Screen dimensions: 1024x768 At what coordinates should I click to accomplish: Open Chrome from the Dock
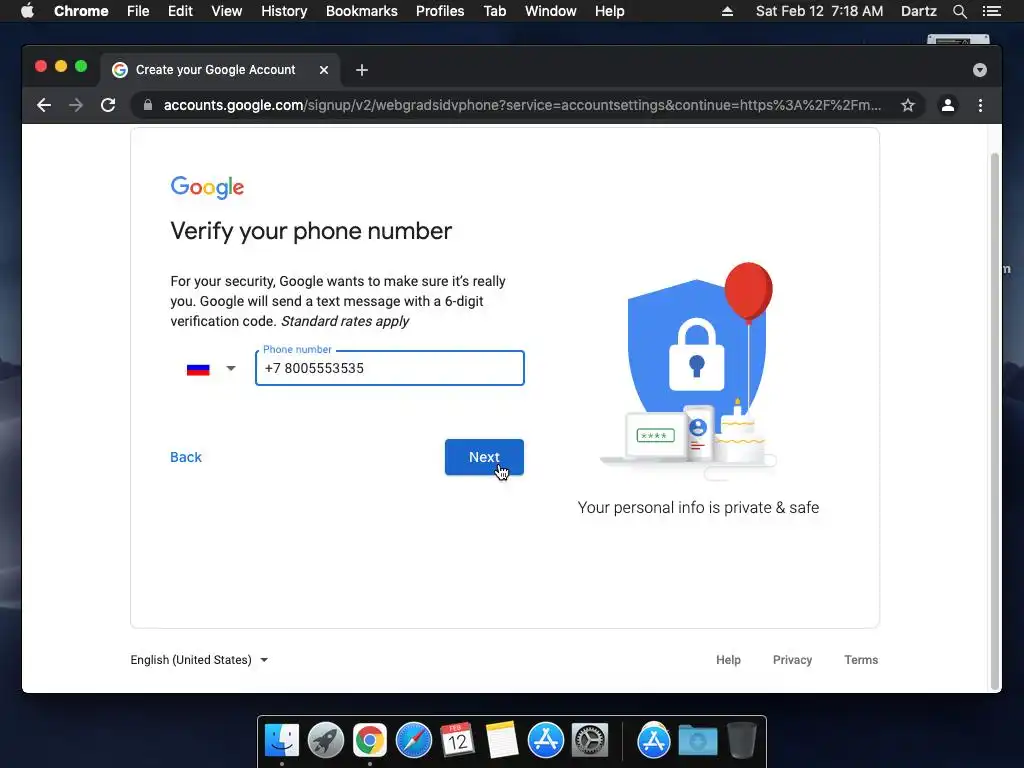pos(370,741)
